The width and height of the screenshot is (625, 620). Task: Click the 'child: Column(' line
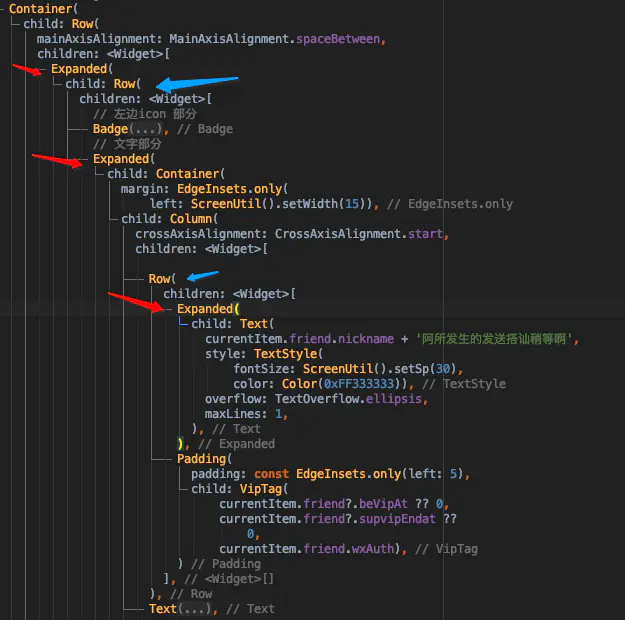coord(169,218)
